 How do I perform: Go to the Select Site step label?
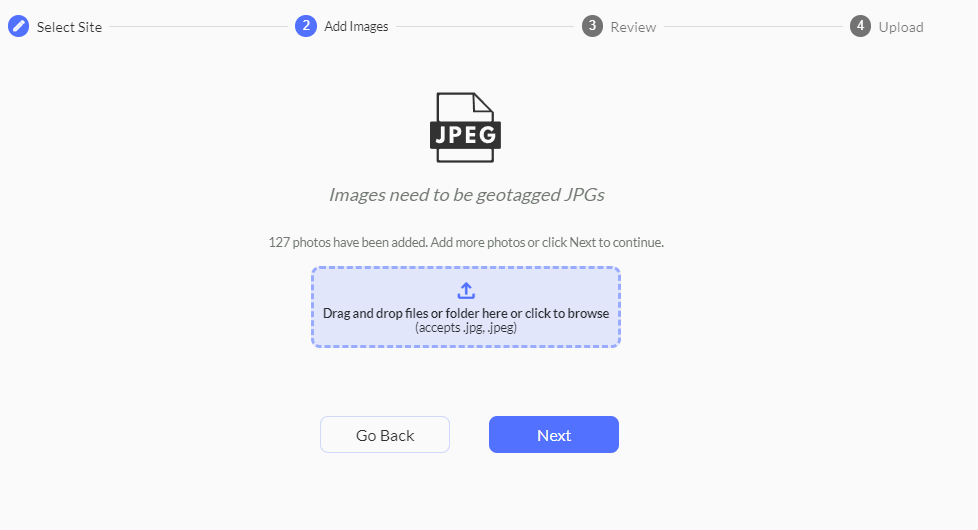tap(69, 27)
